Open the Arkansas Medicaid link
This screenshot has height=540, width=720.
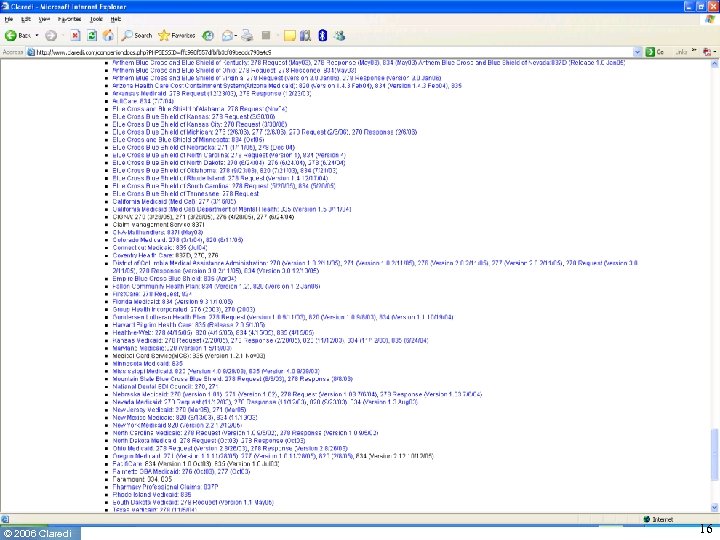212,93
